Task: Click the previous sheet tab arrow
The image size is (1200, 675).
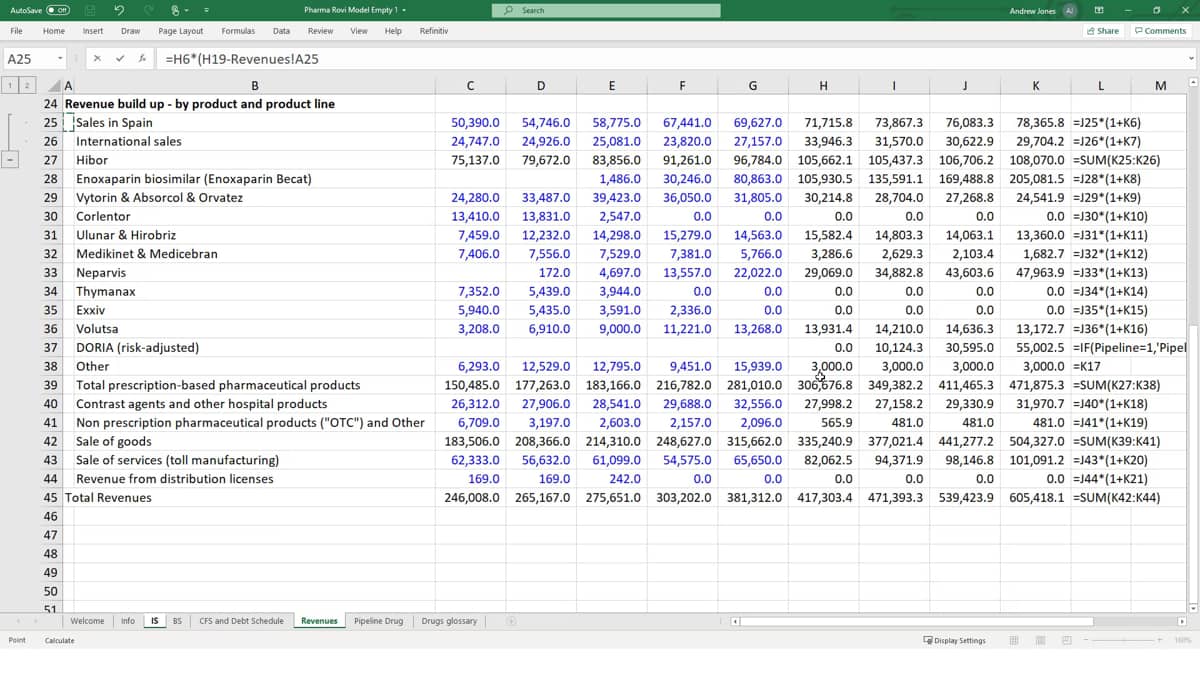Action: 17,621
